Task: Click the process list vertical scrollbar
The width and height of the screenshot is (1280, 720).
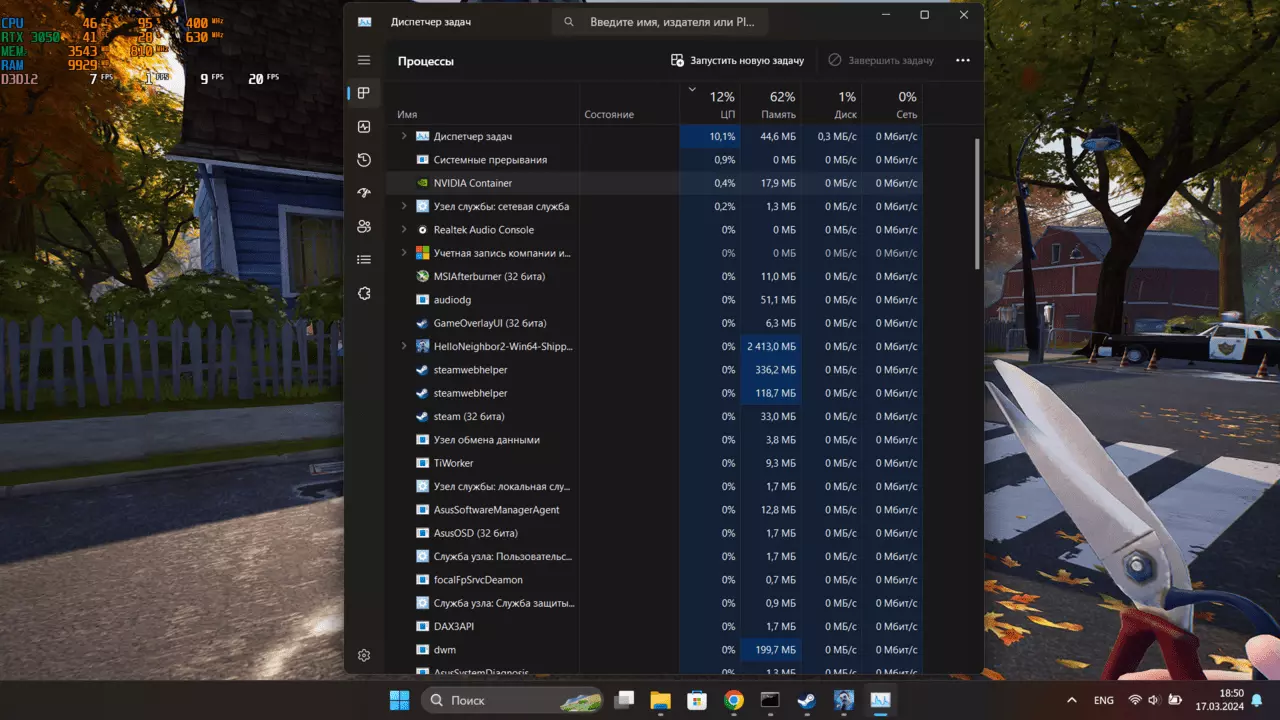Action: click(977, 205)
